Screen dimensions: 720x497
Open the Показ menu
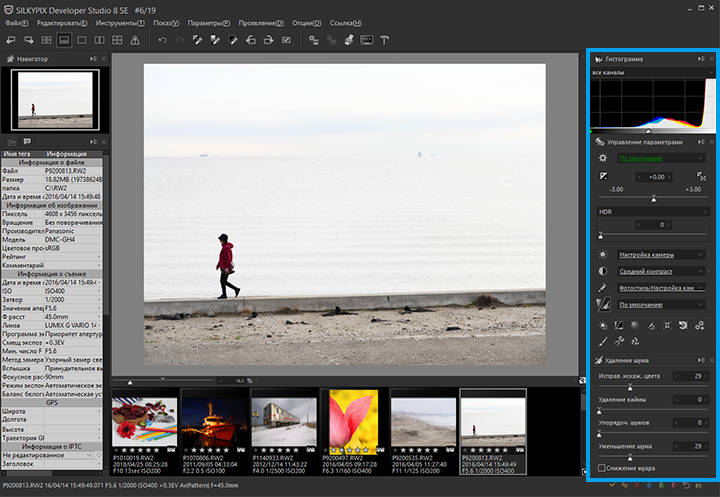pos(166,23)
